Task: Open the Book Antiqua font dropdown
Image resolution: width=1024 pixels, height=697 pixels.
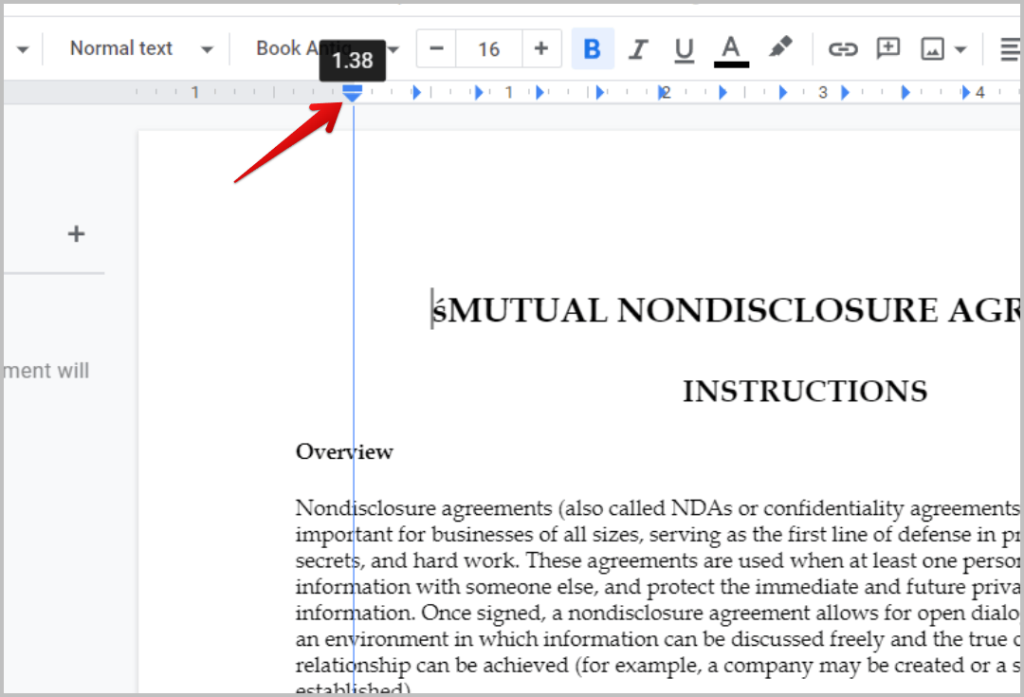Action: coord(327,48)
